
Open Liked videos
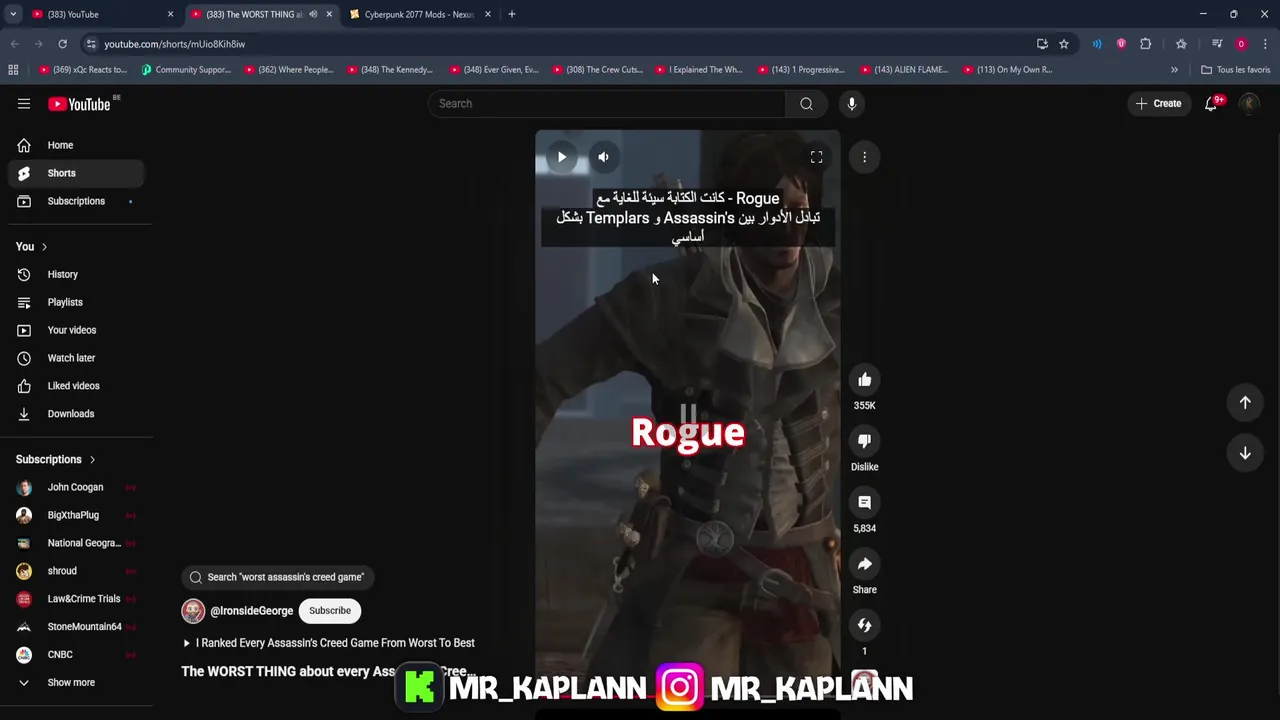tap(76, 386)
